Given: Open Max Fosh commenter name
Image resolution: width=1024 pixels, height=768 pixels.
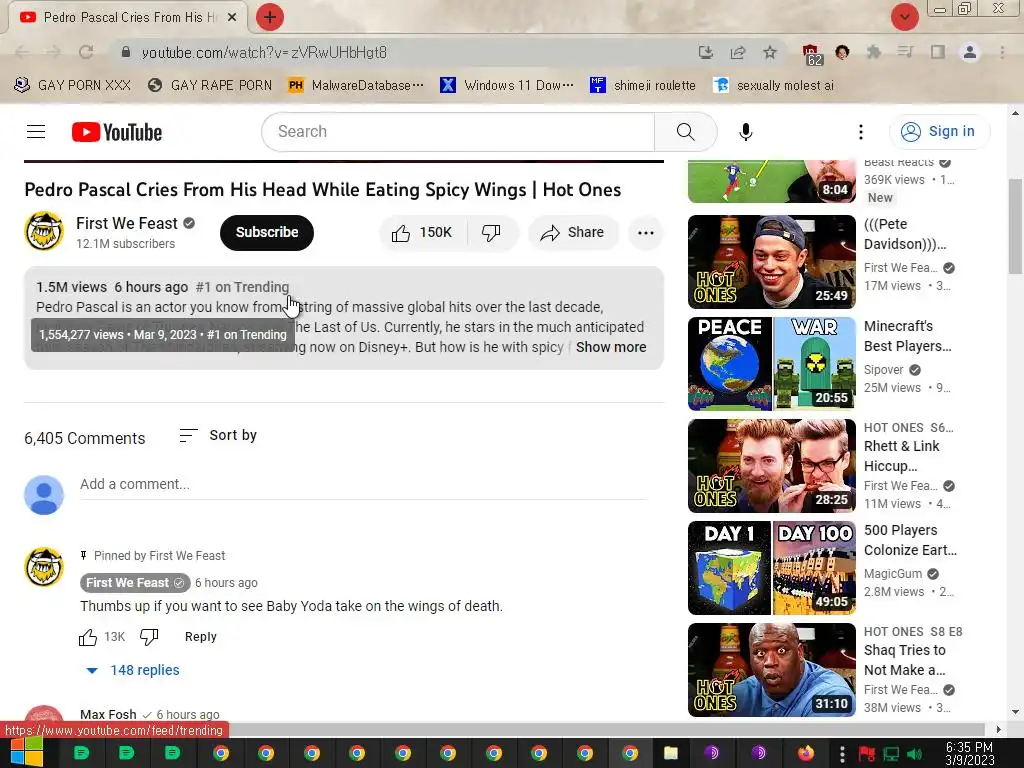Looking at the screenshot, I should (108, 714).
